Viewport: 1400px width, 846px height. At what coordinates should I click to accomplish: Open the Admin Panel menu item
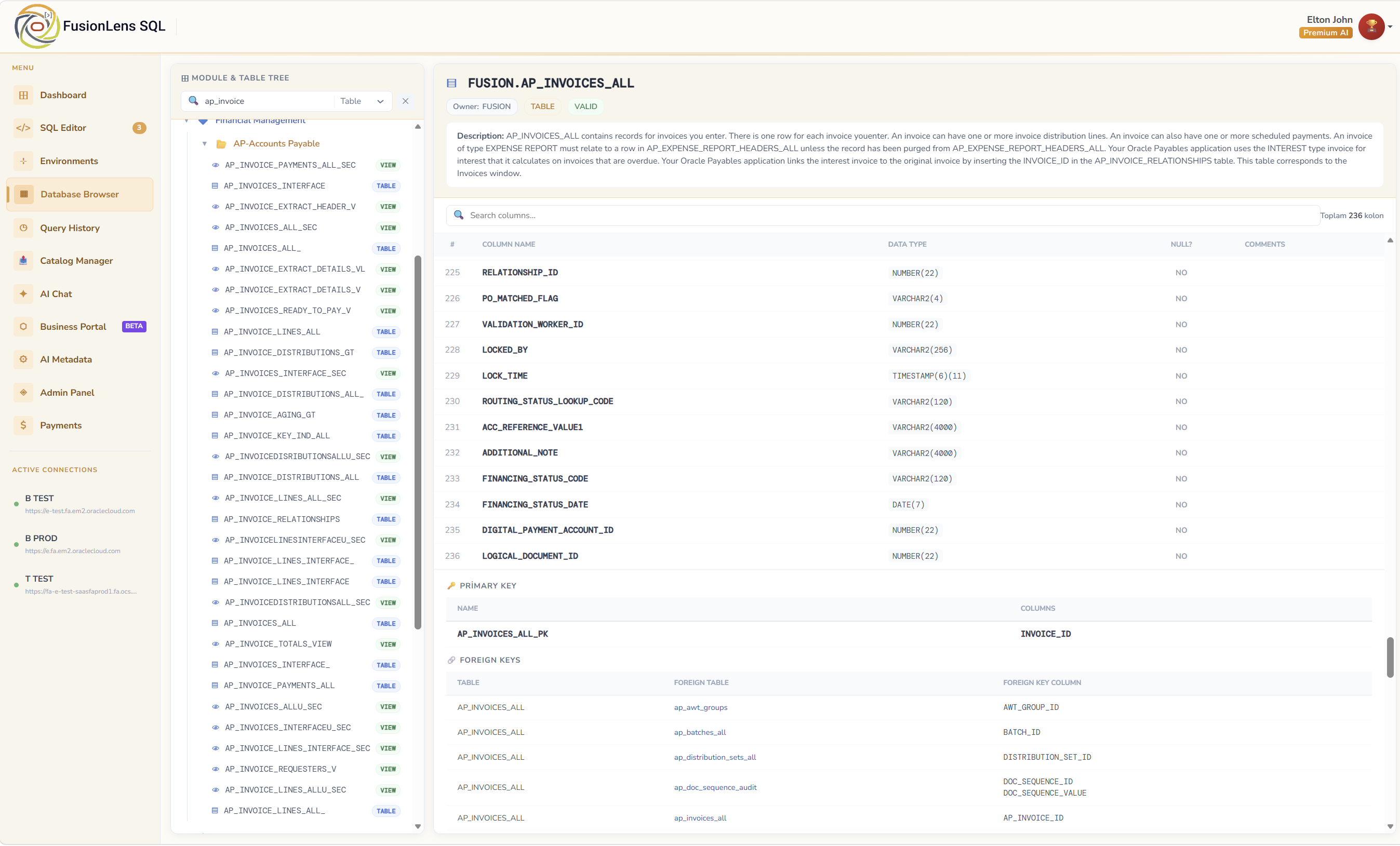79,393
